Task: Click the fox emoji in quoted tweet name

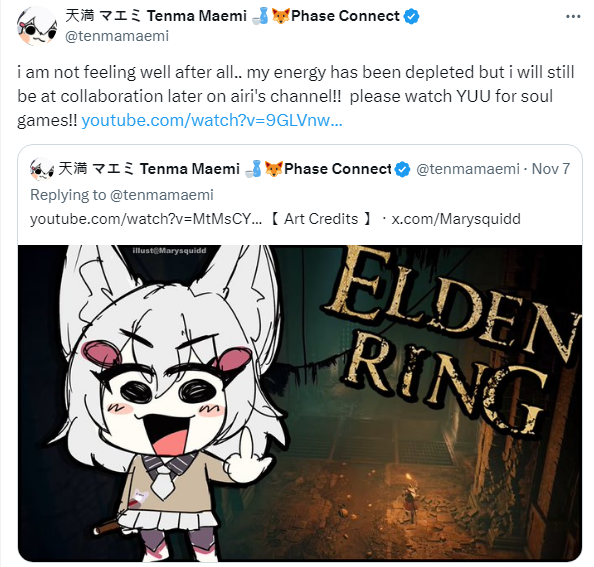Action: click(x=274, y=169)
